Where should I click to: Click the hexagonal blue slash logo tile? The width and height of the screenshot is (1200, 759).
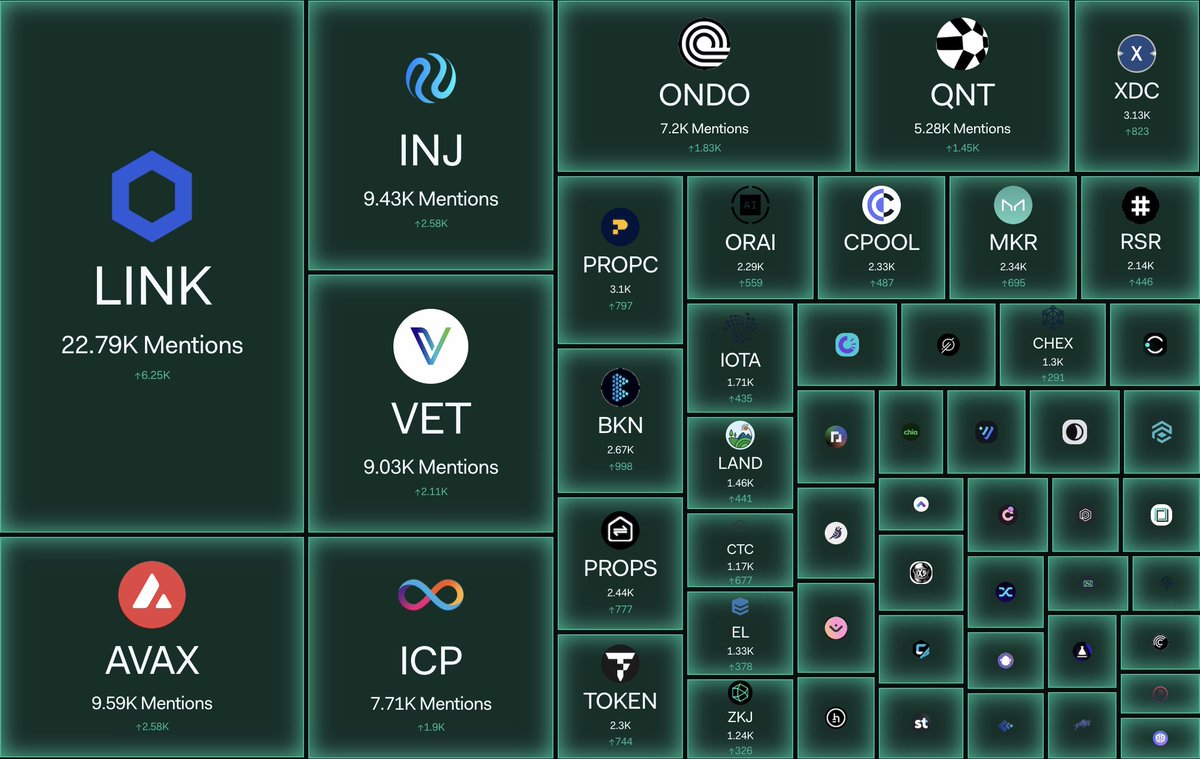[921, 649]
